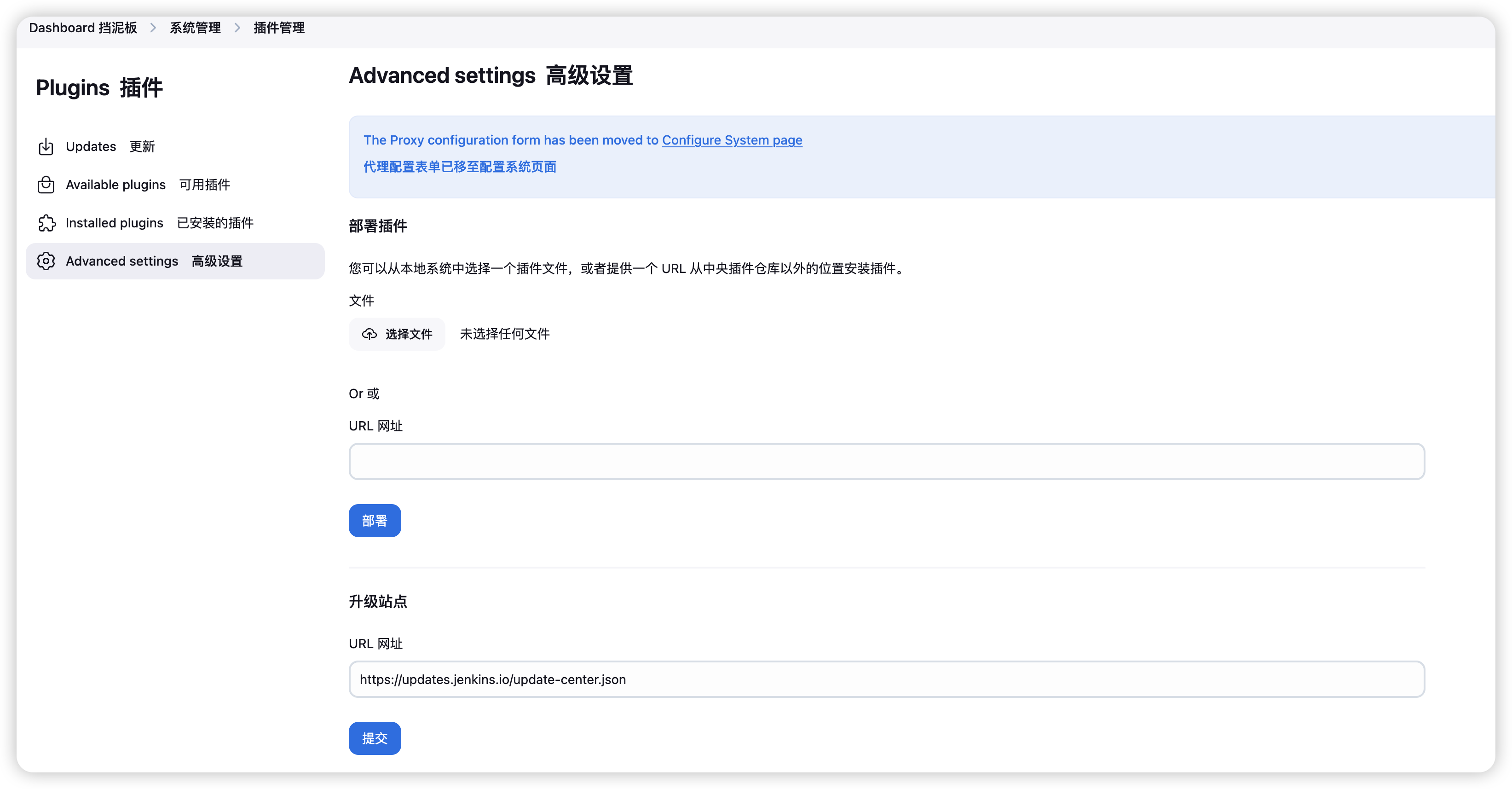Image resolution: width=1512 pixels, height=789 pixels.
Task: Expand chevron after 系统管理 breadcrumb
Action: (237, 28)
